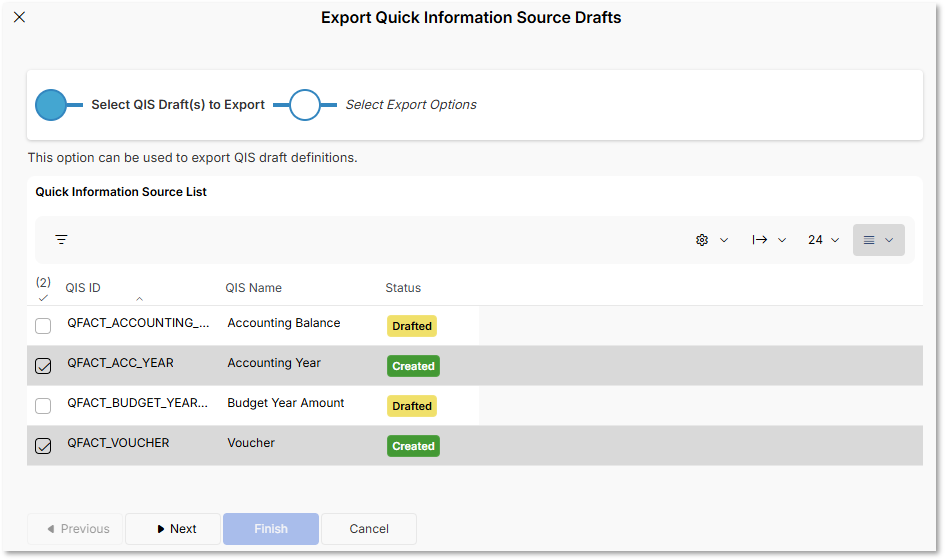Select the QFACT_VOUCHER ID cell

[118, 442]
